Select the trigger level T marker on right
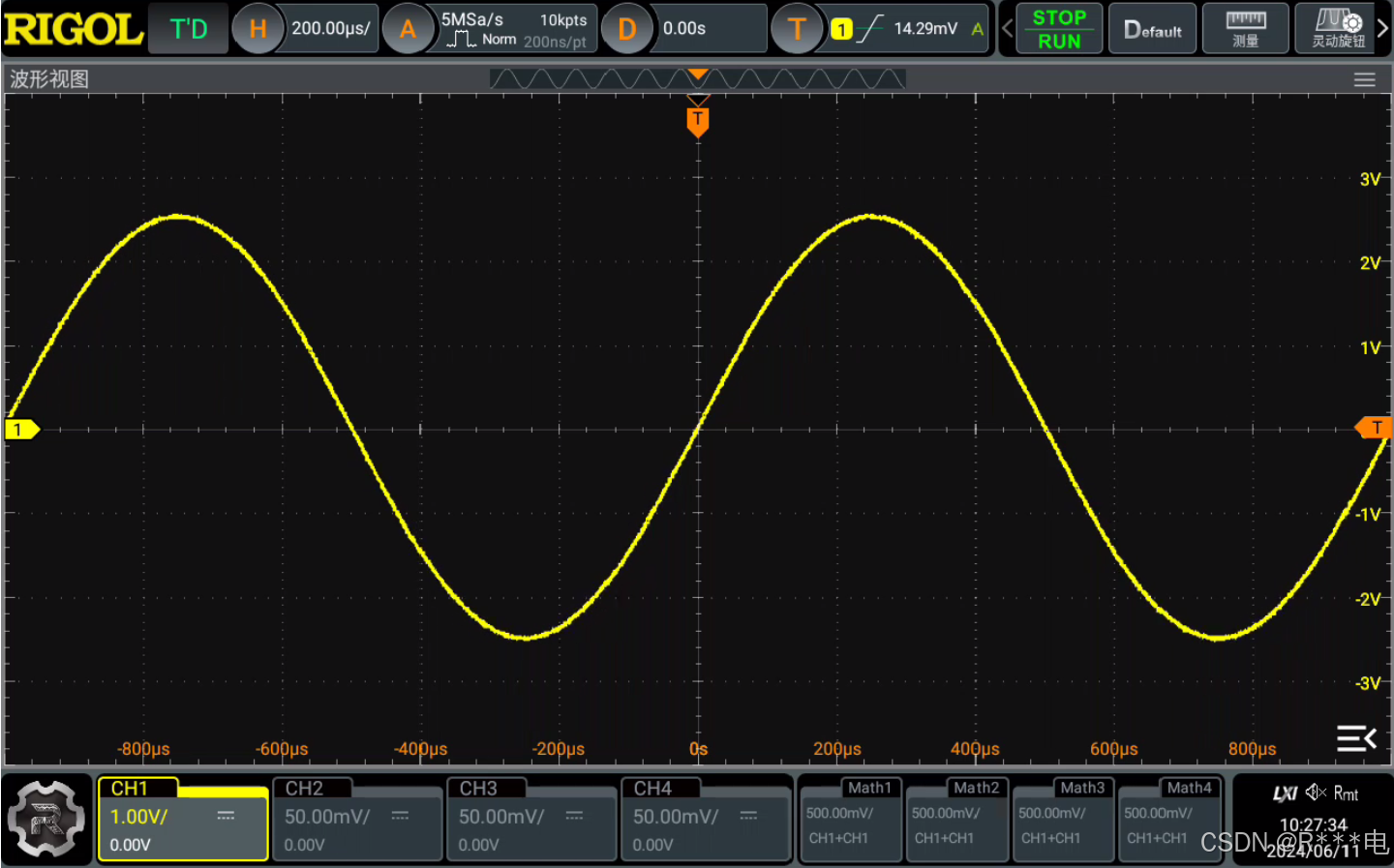The width and height of the screenshot is (1394, 868). tap(1374, 428)
